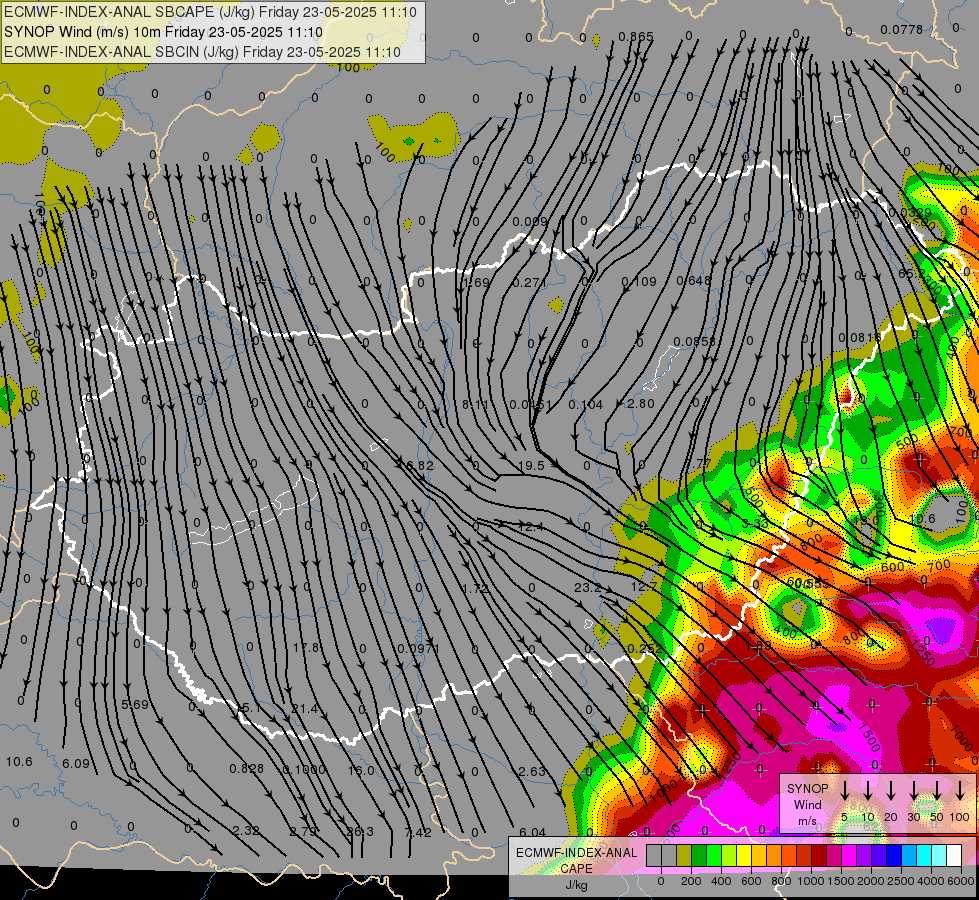Click the 400 tick on CAPE scale
Image resolution: width=979 pixels, height=900 pixels.
click(721, 881)
